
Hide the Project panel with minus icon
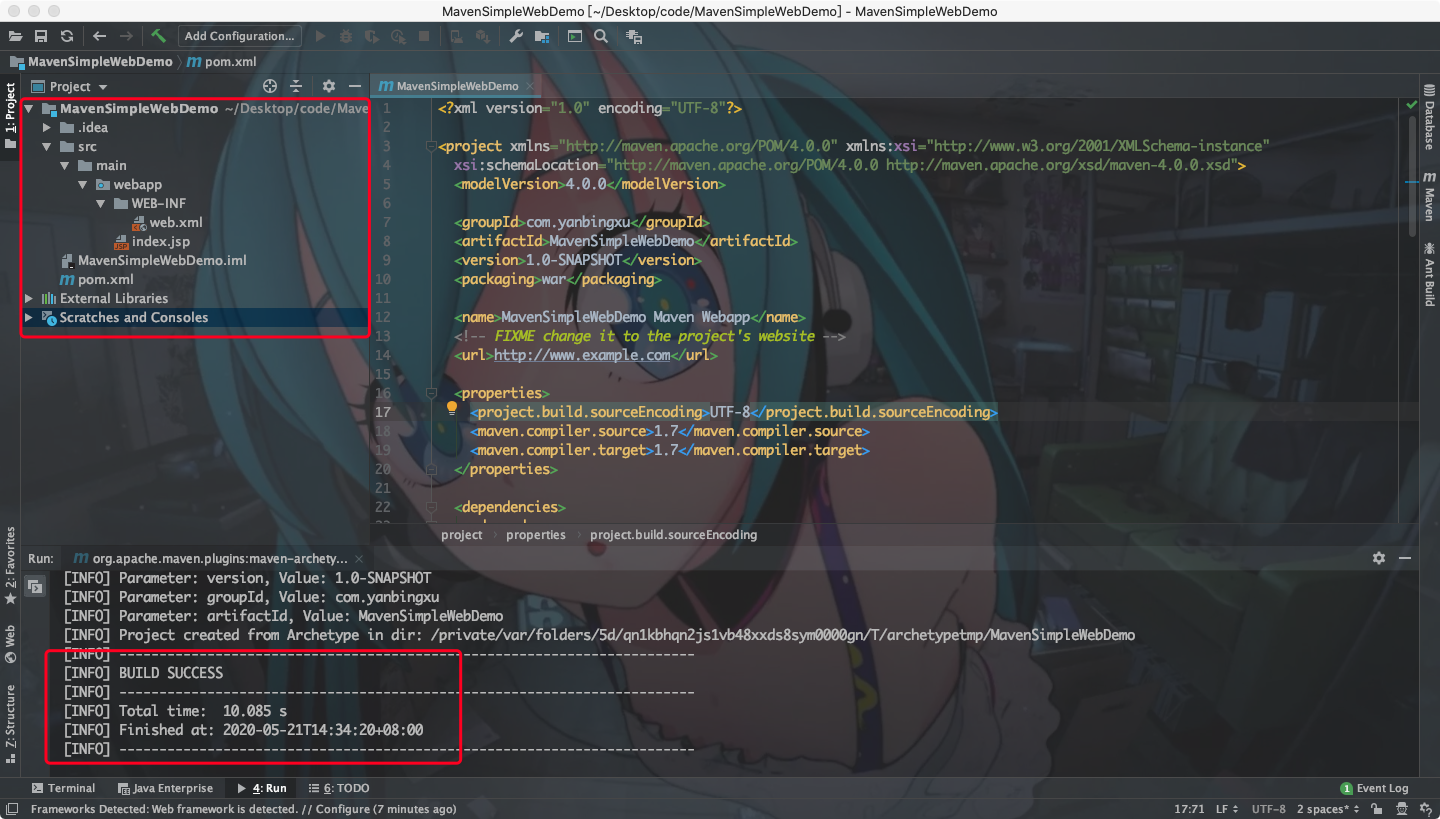pyautogui.click(x=354, y=86)
